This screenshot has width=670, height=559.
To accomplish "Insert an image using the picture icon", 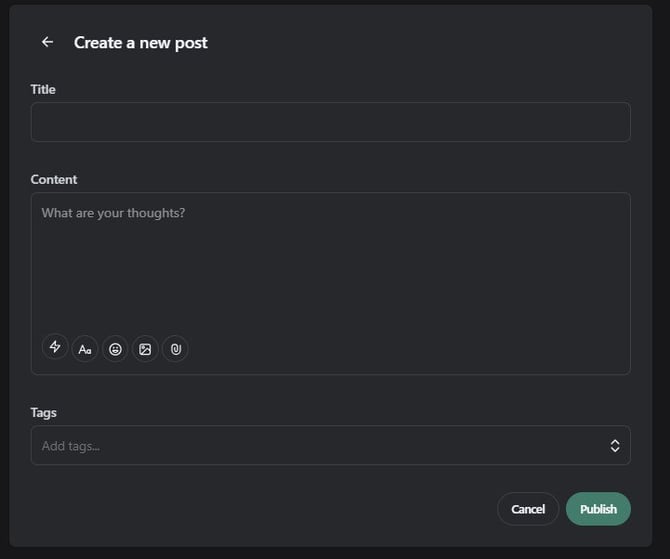I will coord(145,349).
